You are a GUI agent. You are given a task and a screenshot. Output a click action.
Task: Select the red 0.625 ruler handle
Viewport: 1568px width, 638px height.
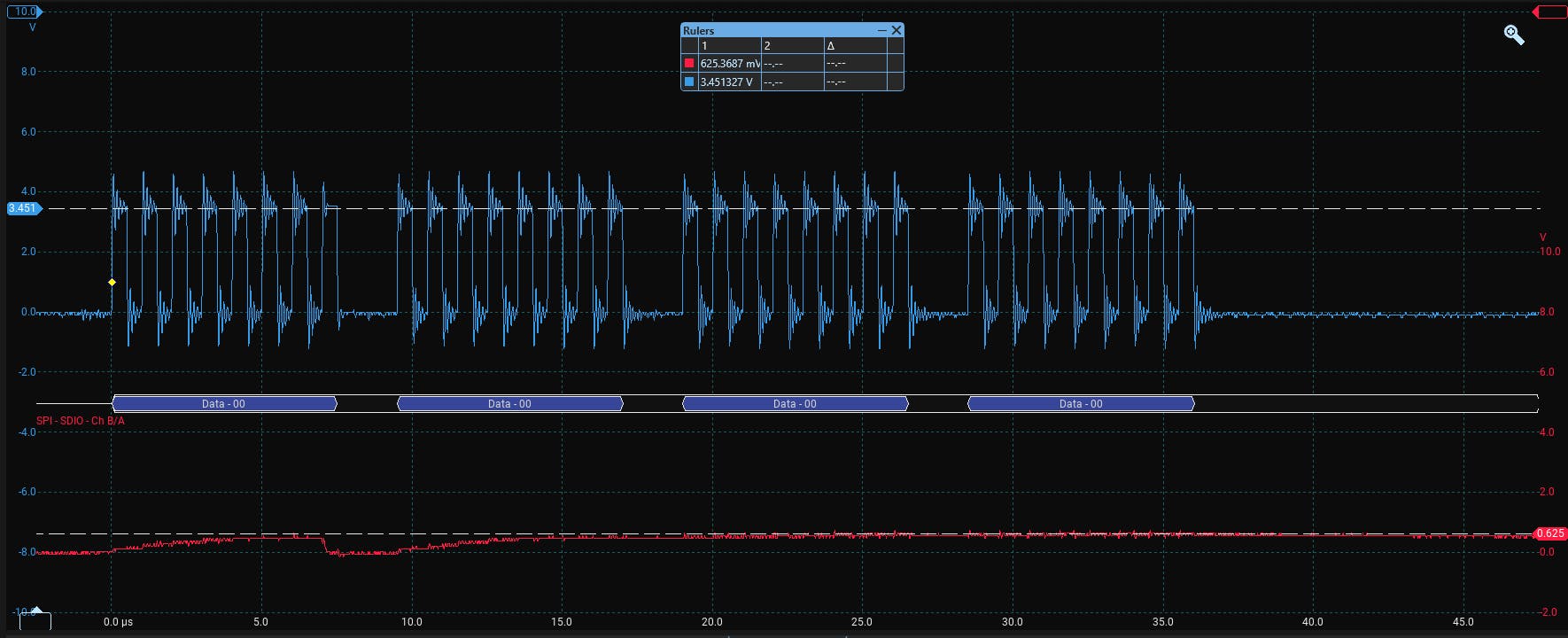tap(1549, 533)
